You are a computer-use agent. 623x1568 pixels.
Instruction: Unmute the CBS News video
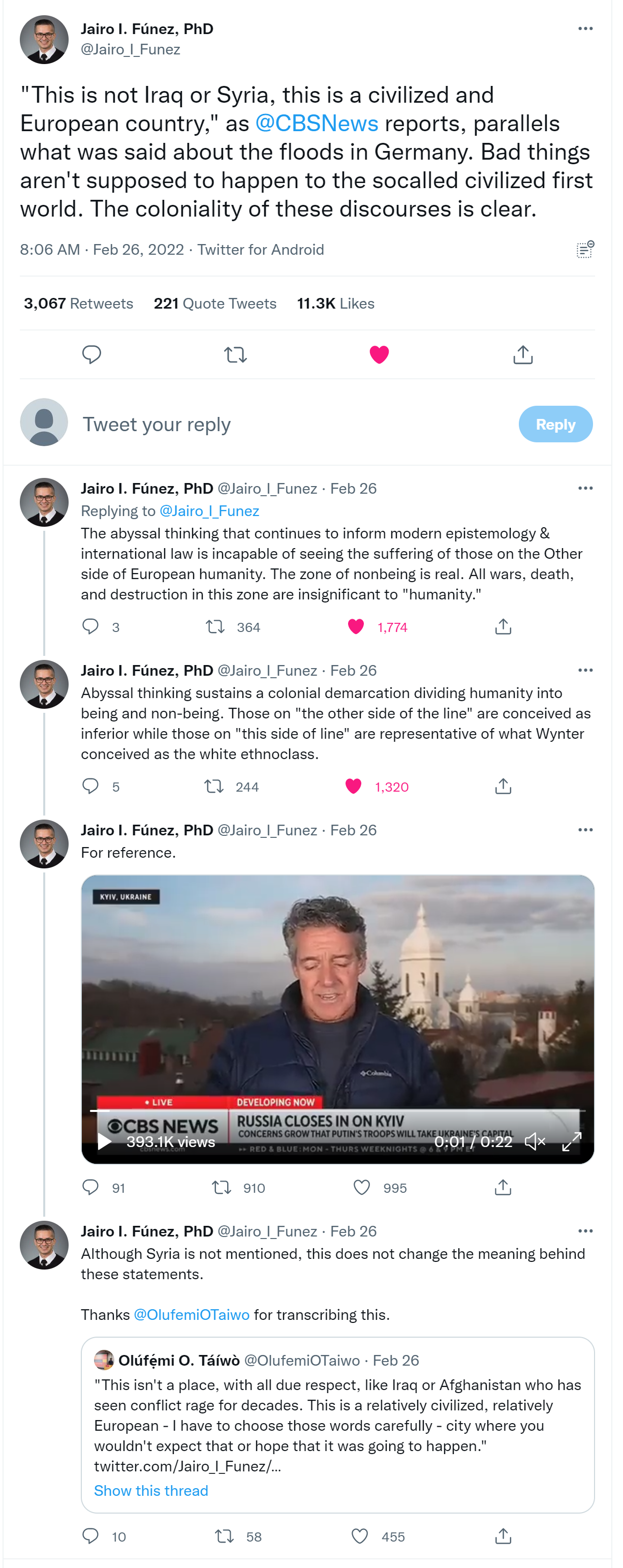[x=535, y=1142]
